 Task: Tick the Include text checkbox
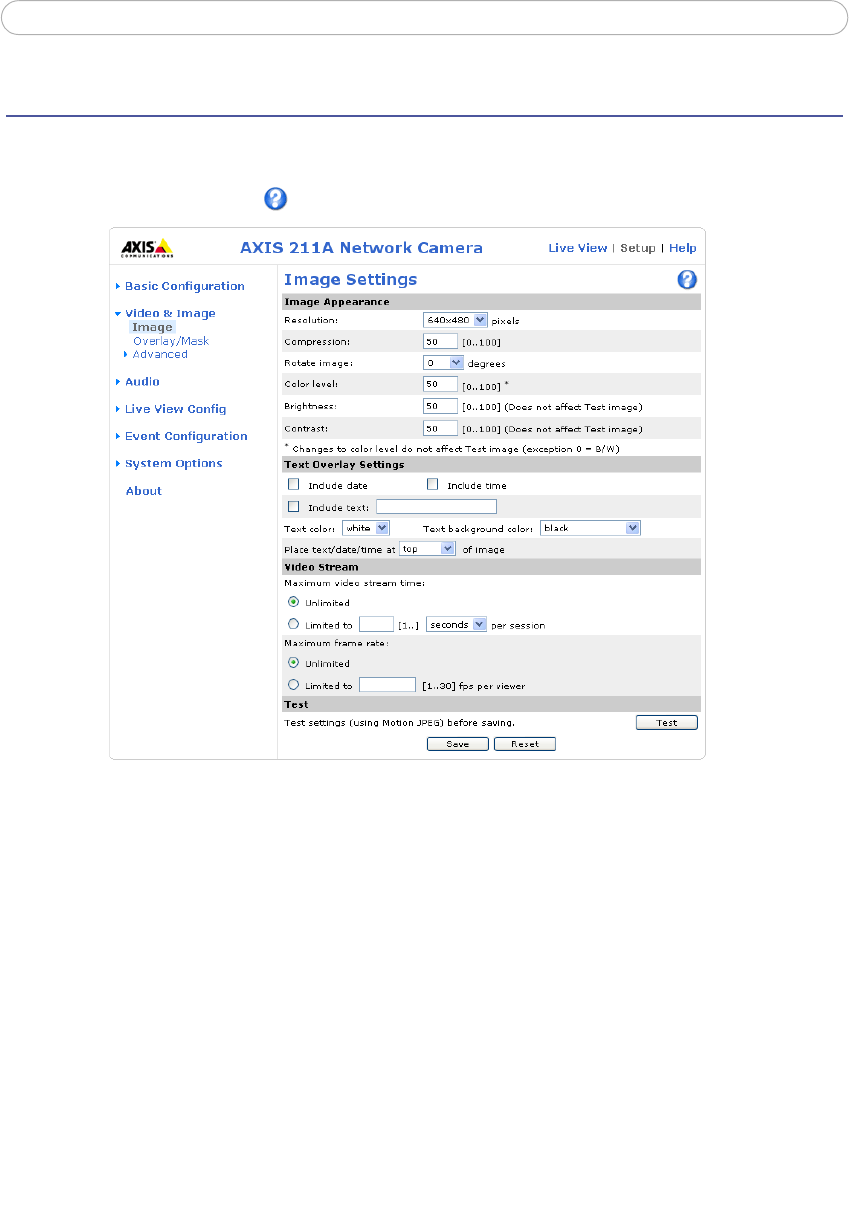click(294, 506)
